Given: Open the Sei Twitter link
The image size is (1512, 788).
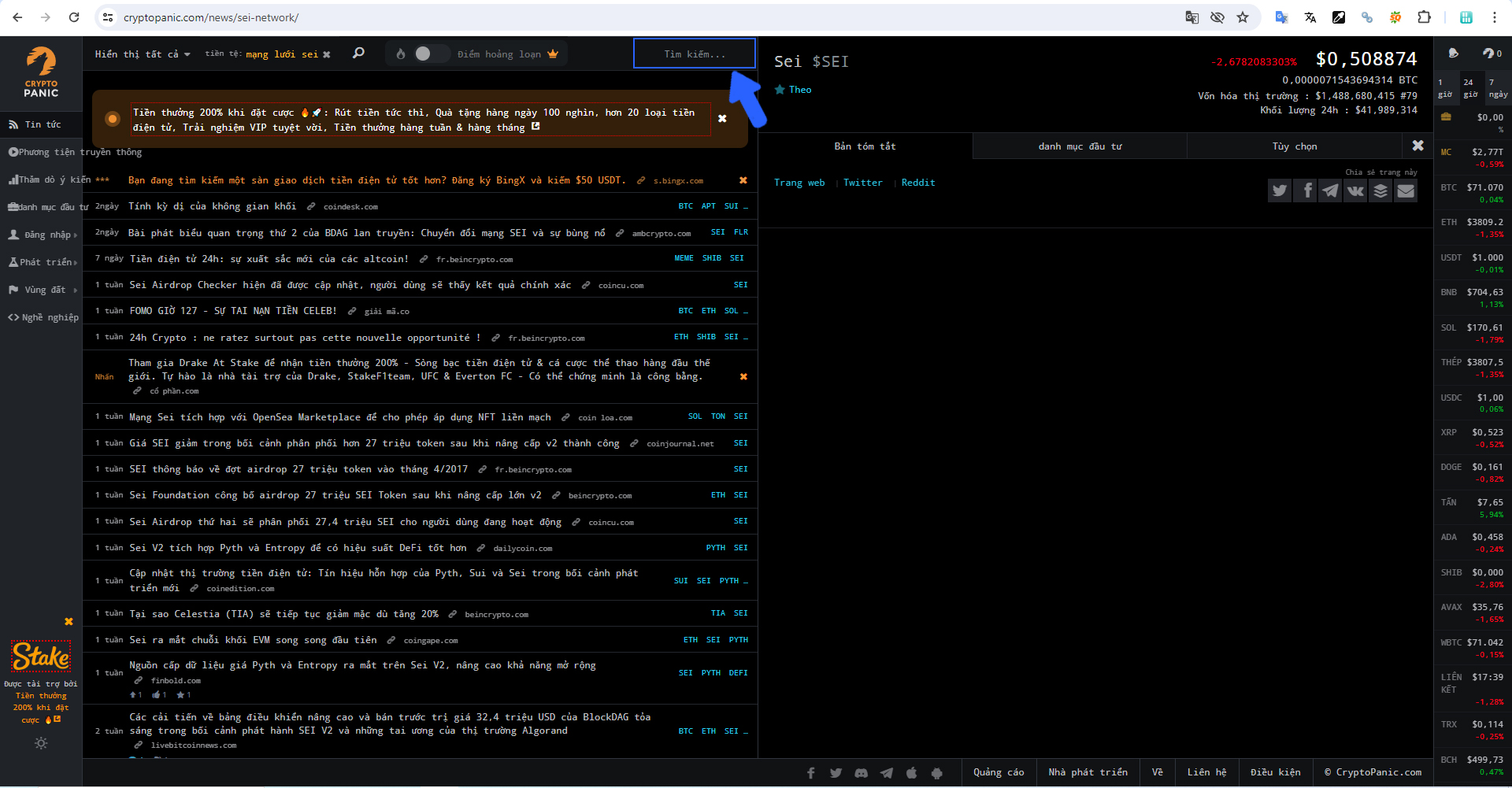Looking at the screenshot, I should (863, 183).
